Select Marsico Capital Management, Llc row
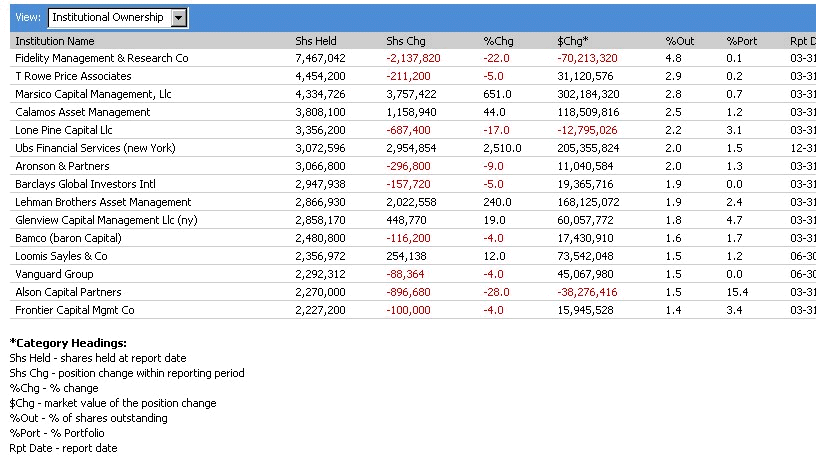816x458 pixels. tap(413, 94)
